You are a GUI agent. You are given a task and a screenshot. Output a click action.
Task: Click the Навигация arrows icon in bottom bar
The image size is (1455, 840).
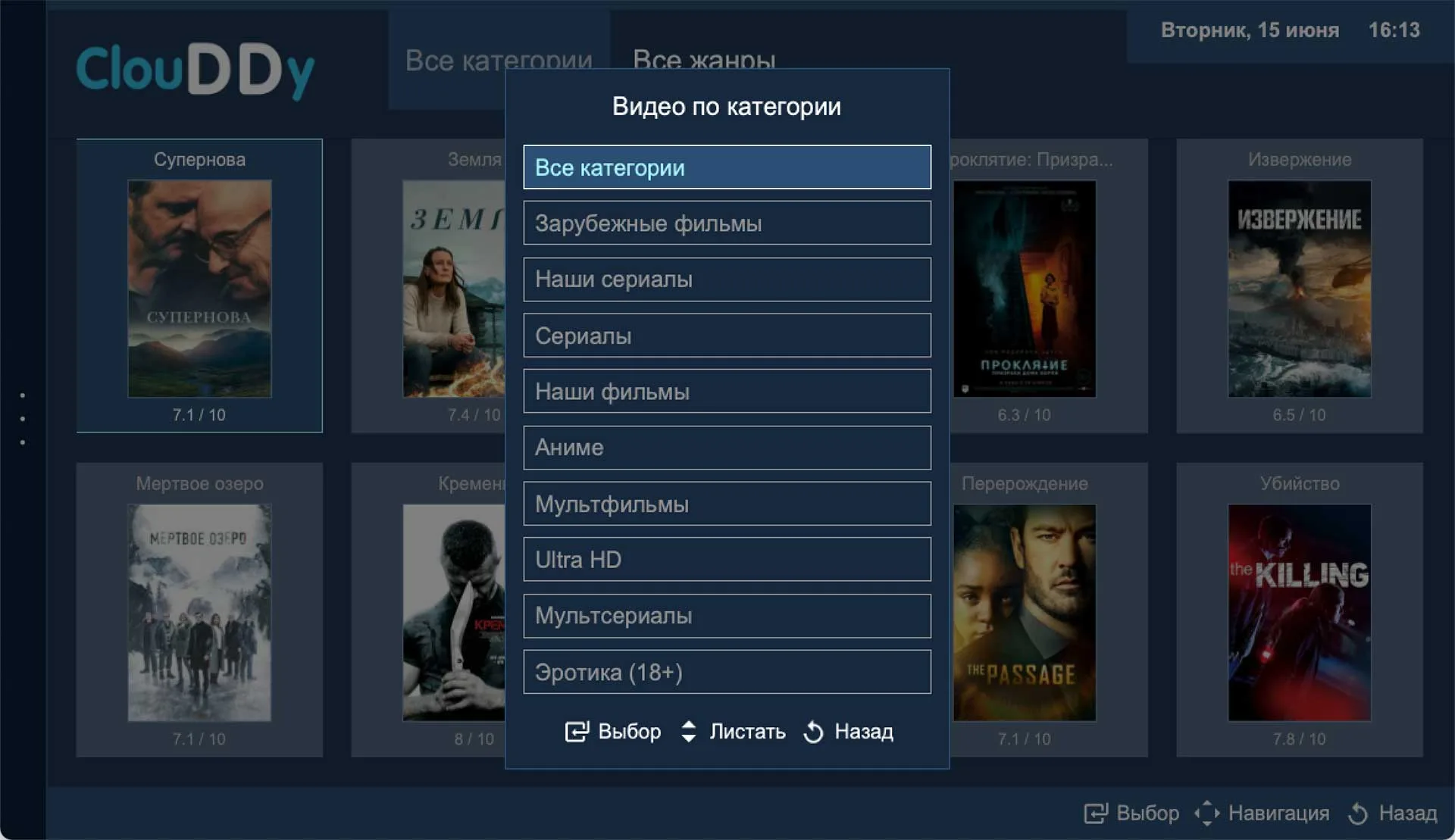coord(1206,813)
